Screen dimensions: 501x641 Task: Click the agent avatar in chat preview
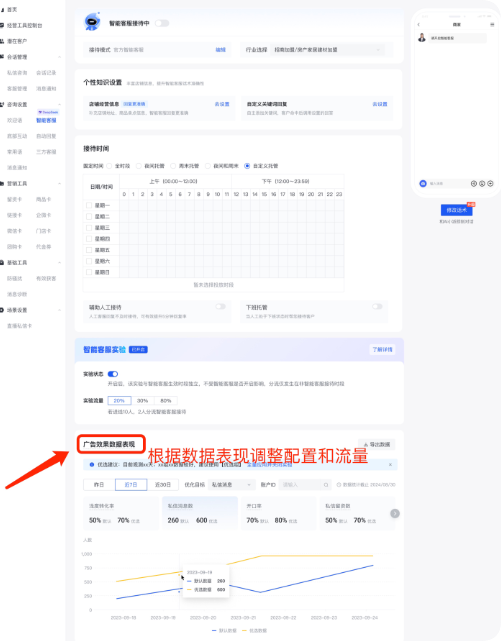click(422, 38)
